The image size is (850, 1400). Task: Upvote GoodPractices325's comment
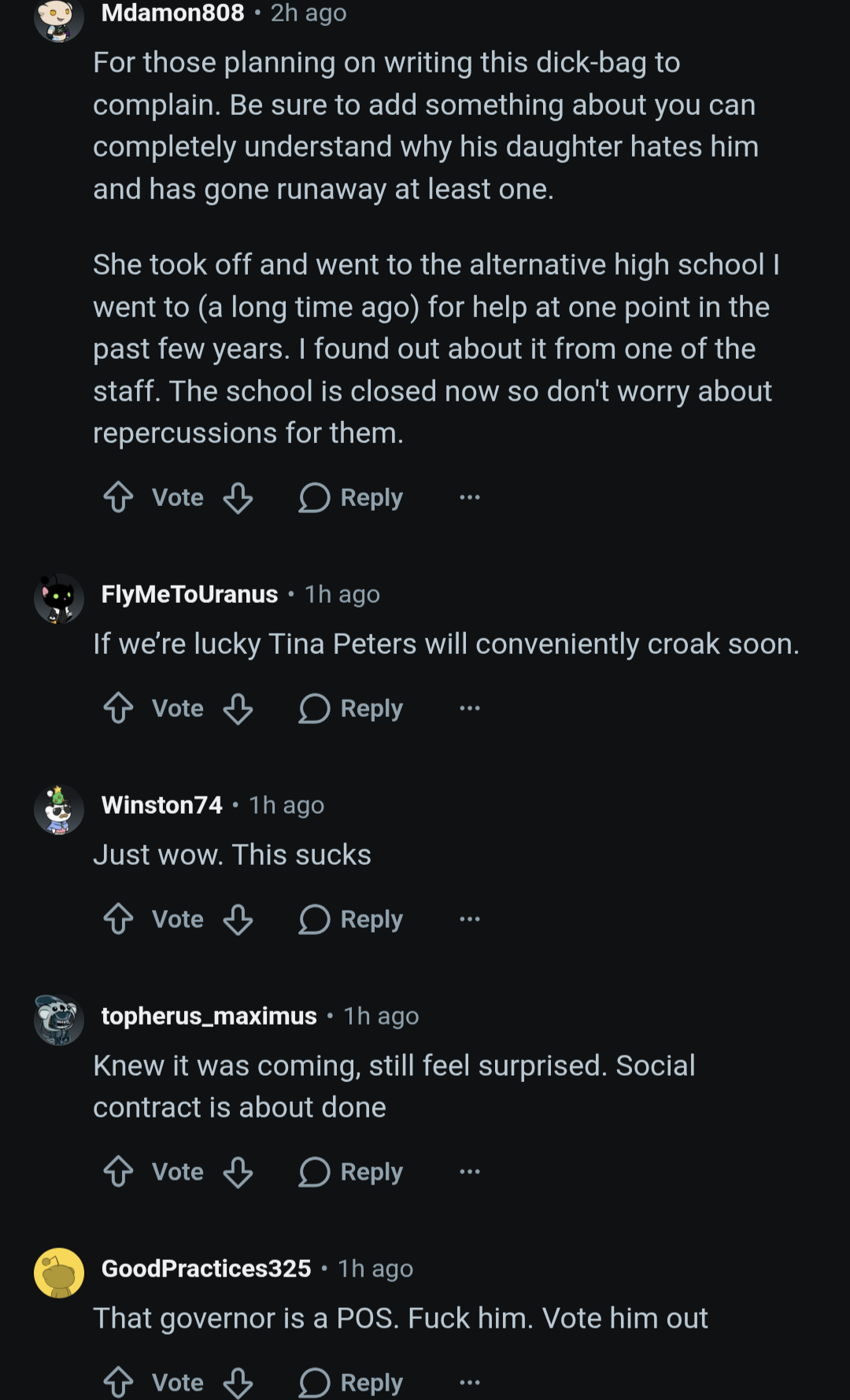tap(118, 1383)
